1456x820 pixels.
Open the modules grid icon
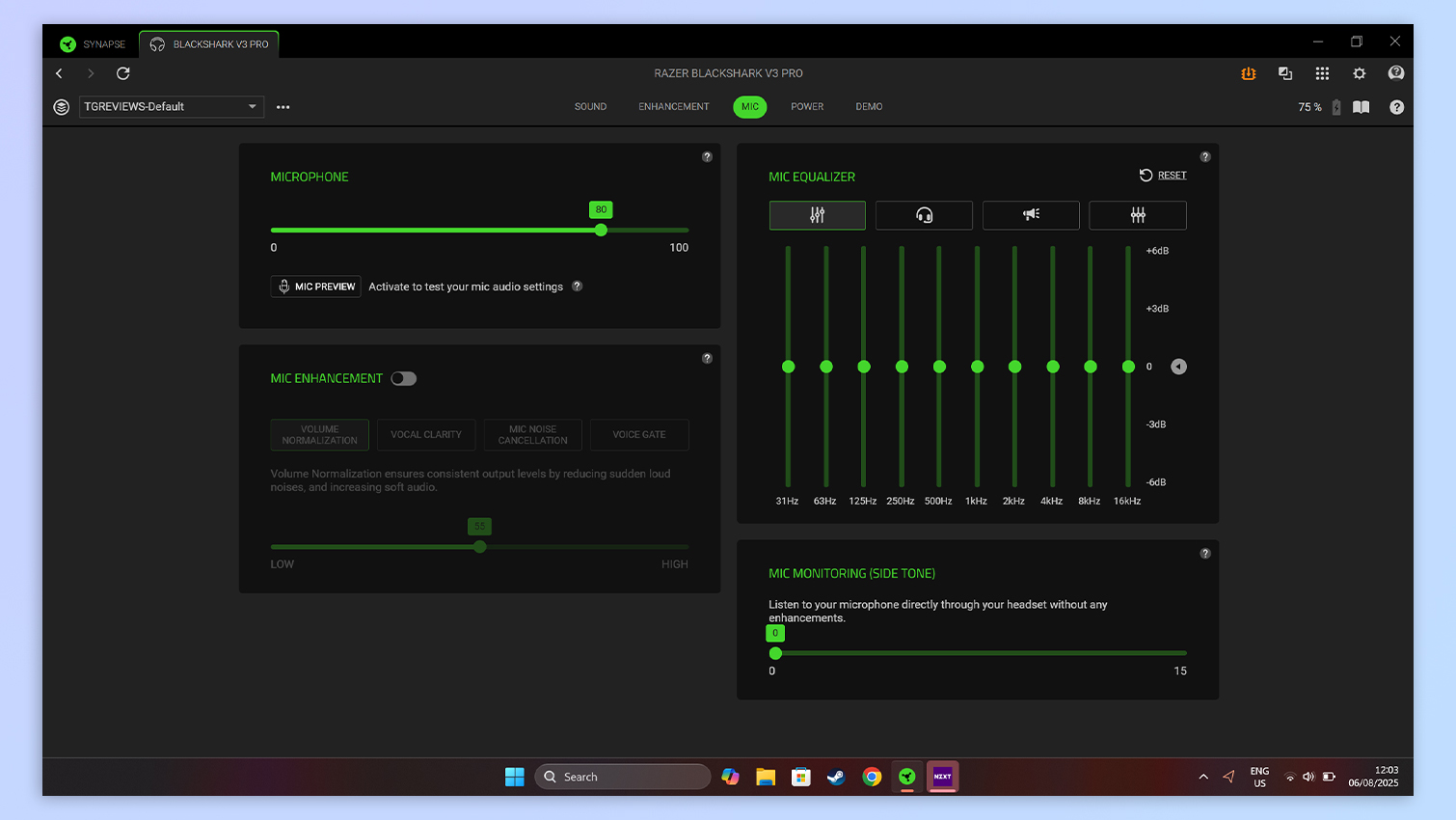(1322, 73)
